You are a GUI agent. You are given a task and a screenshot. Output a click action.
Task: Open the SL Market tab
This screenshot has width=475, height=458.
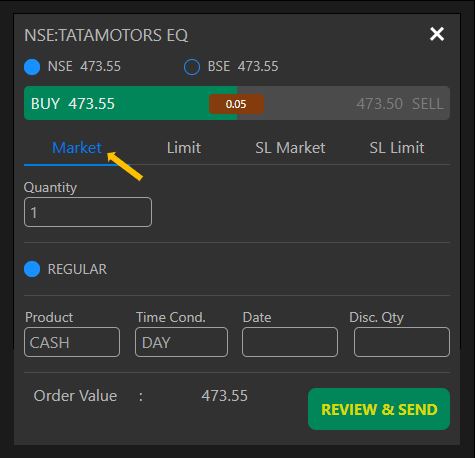[x=290, y=148]
